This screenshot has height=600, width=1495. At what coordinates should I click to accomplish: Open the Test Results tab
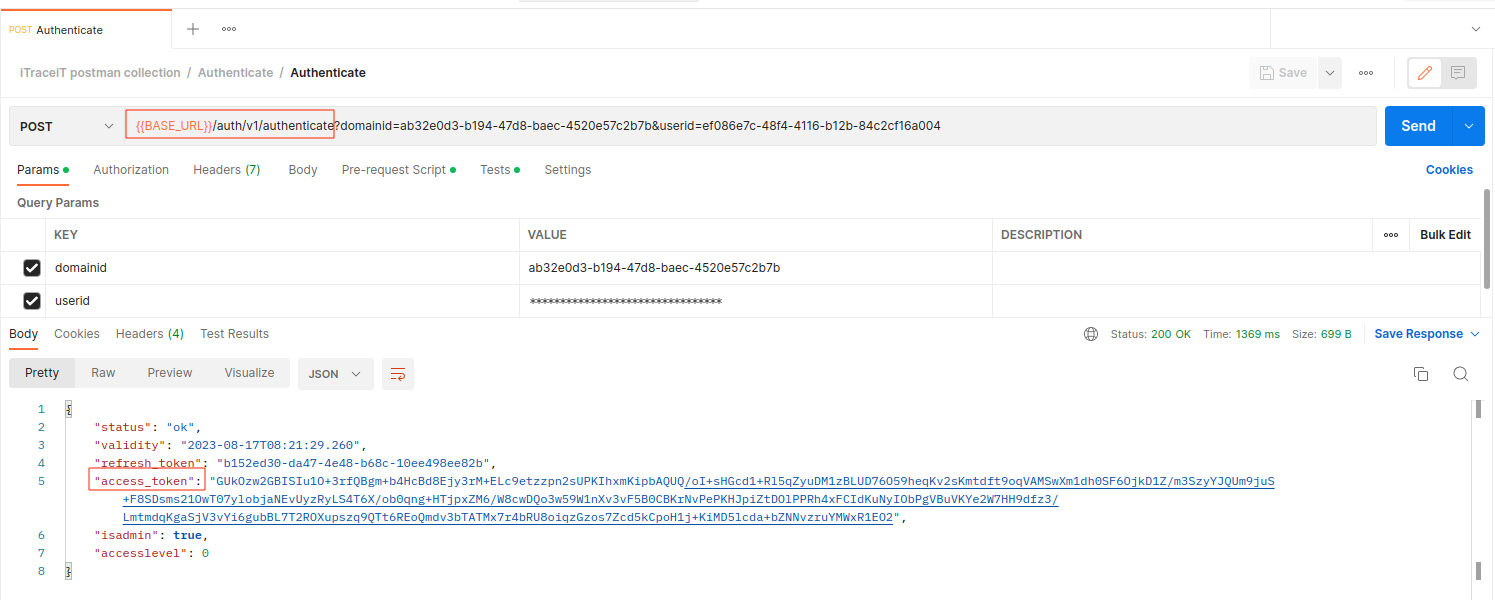point(234,334)
